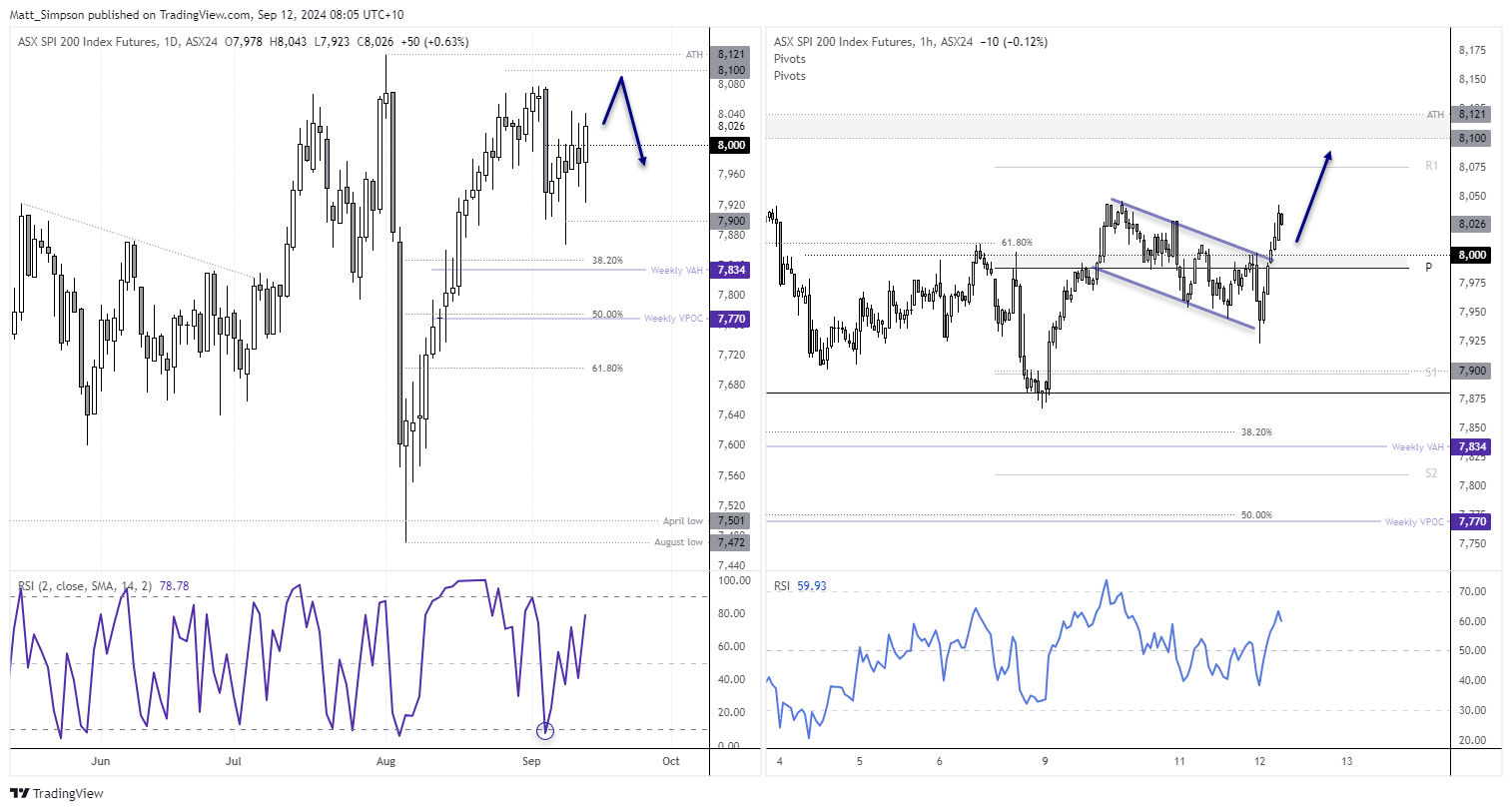The image size is (1512, 811).
Task: Click the black 8,000 price label on 1h chart
Action: tap(1472, 255)
